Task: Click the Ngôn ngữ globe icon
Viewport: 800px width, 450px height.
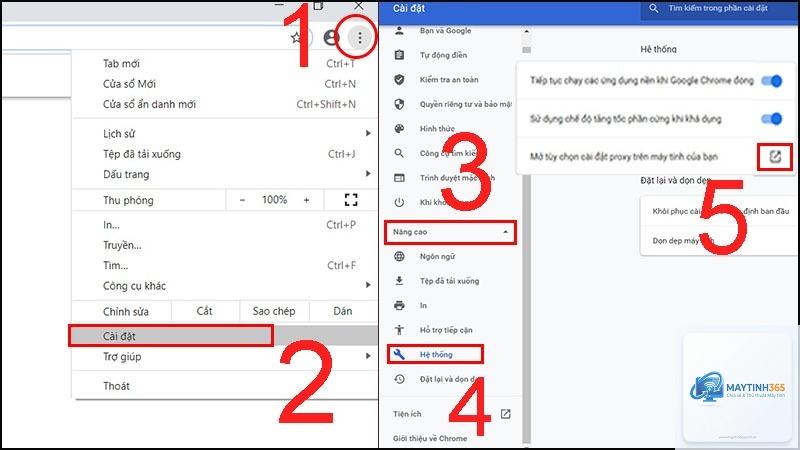Action: click(399, 256)
